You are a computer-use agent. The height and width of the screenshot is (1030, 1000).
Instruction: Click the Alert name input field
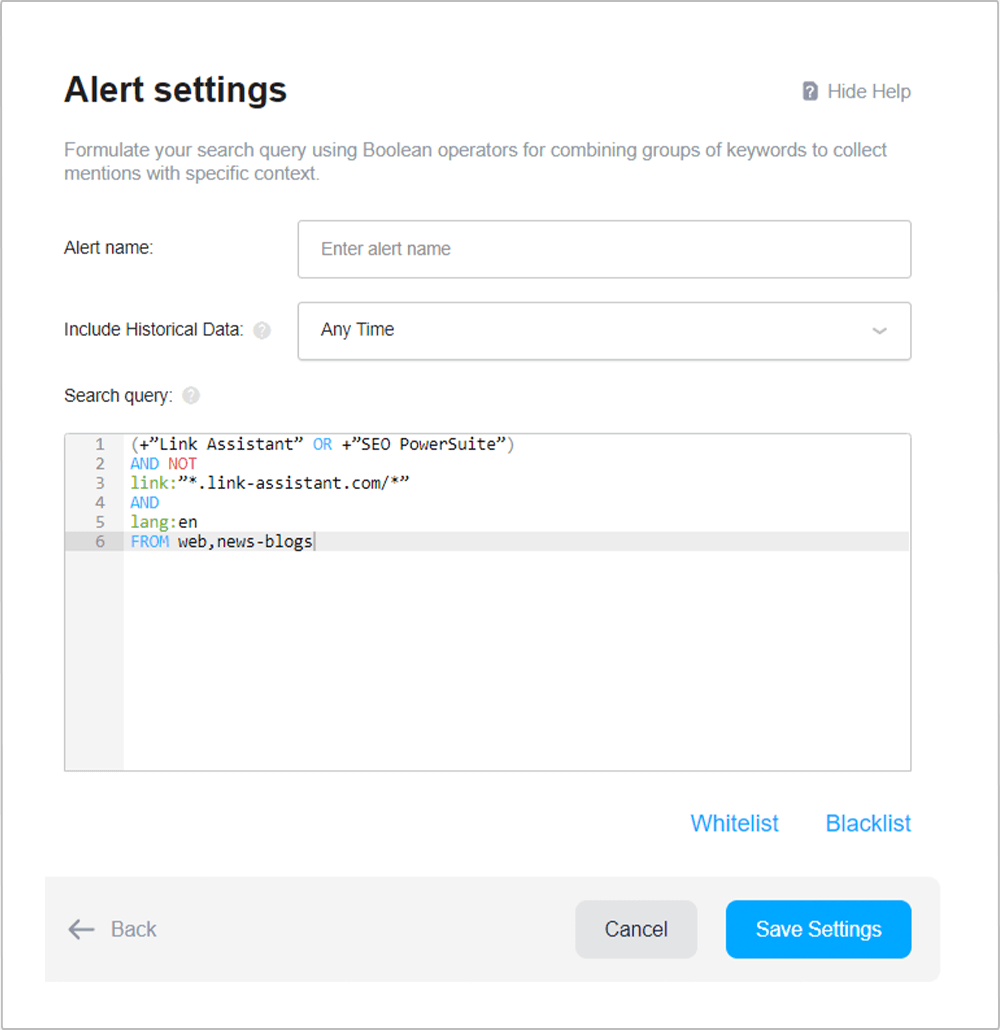coord(604,249)
